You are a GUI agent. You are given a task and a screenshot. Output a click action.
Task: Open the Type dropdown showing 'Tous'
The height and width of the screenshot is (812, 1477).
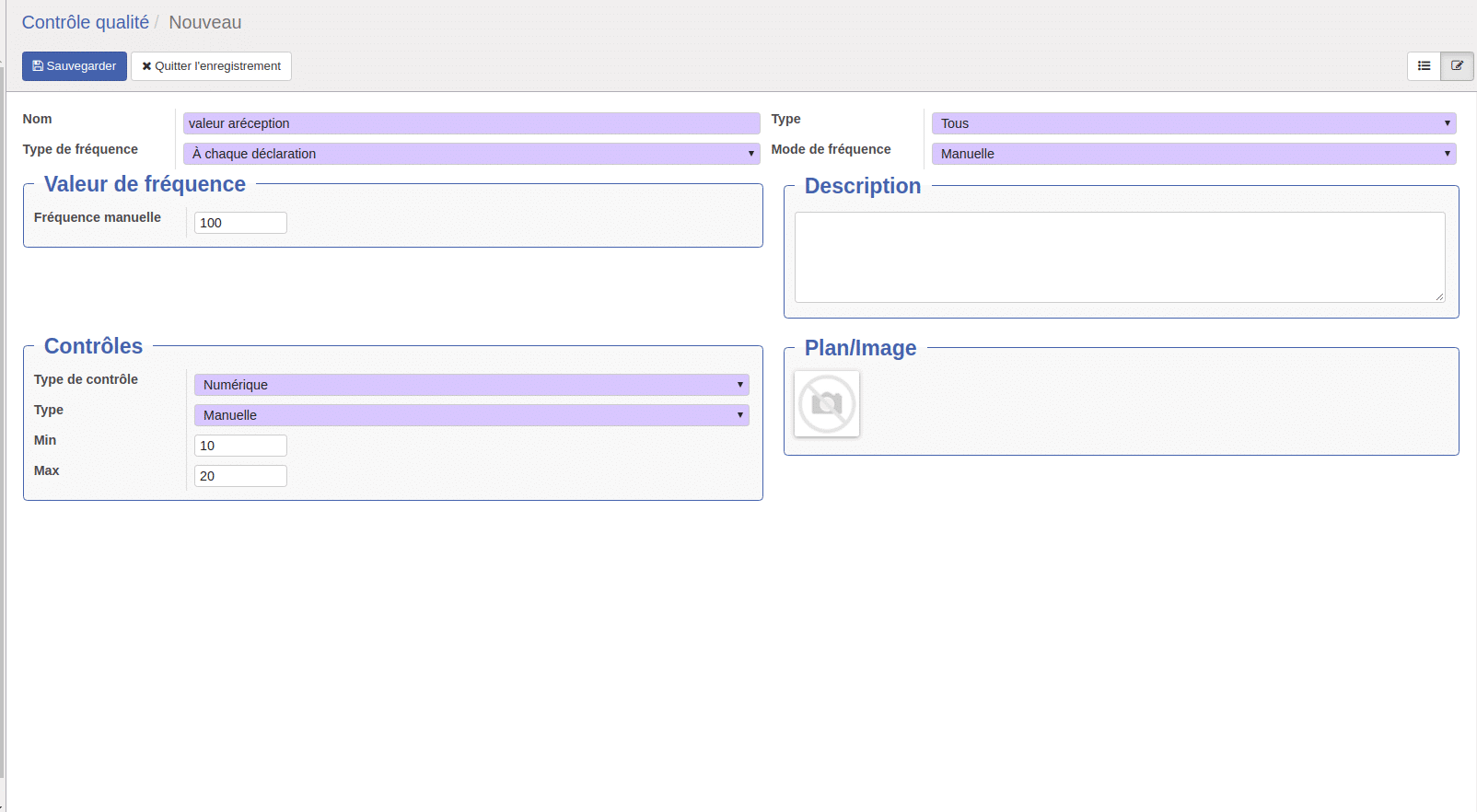click(x=1194, y=123)
